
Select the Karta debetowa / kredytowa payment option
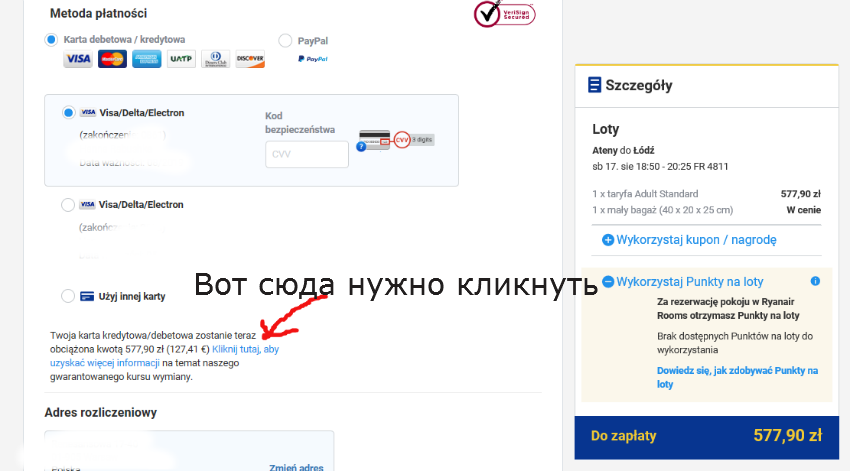pos(51,40)
